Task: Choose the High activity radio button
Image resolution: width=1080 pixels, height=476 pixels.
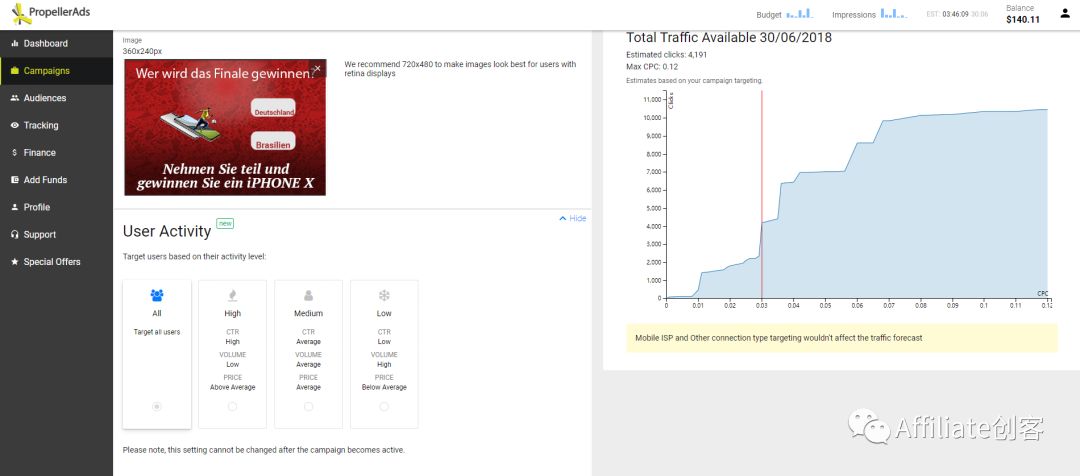Action: [x=233, y=407]
